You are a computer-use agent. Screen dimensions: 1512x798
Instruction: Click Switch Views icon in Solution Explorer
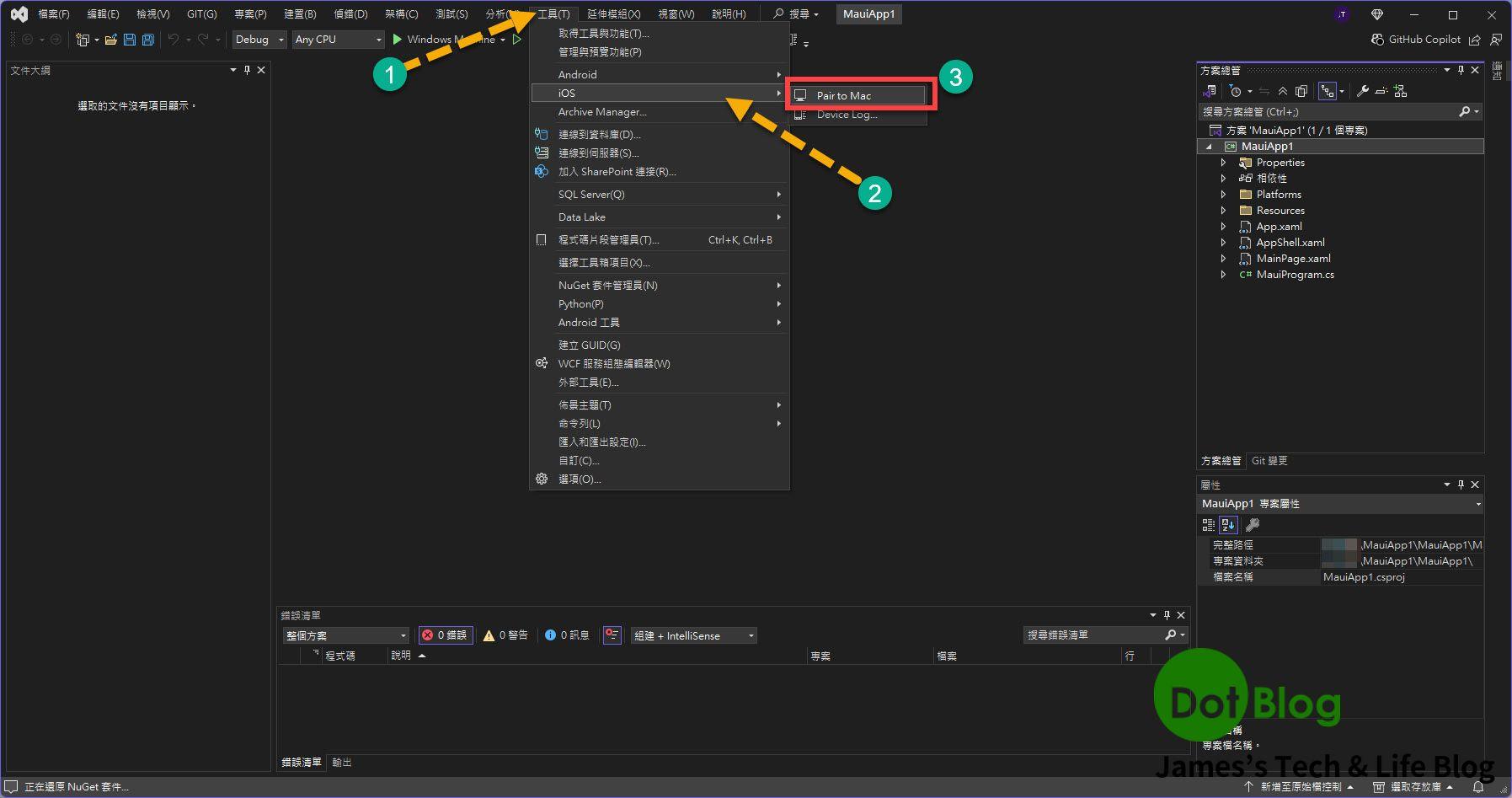coord(1210,91)
